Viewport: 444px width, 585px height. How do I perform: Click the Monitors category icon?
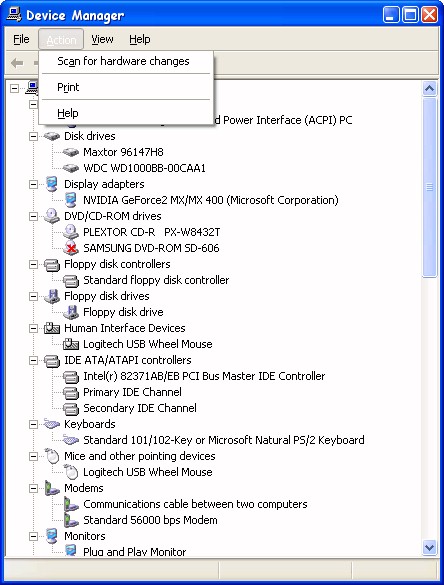click(51, 536)
